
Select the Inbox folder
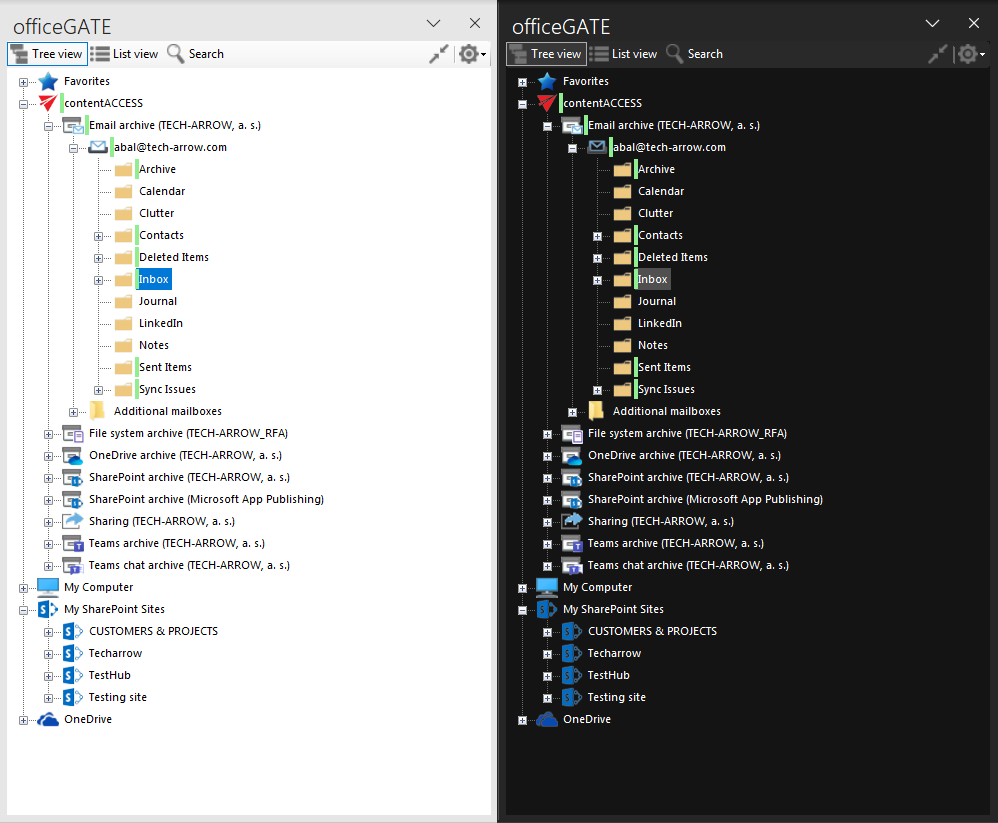coord(153,279)
